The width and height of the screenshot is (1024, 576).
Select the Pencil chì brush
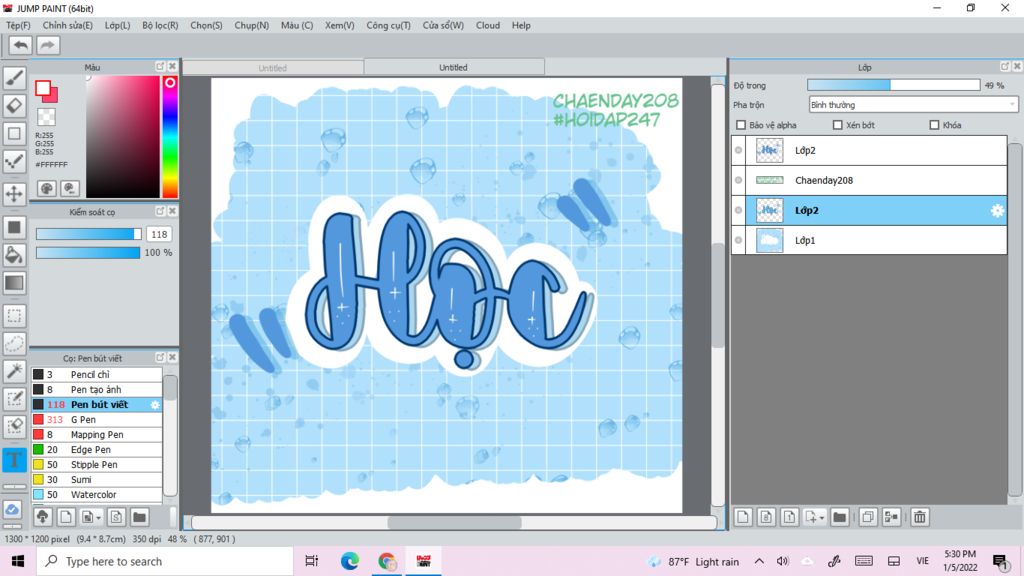[x=97, y=375]
